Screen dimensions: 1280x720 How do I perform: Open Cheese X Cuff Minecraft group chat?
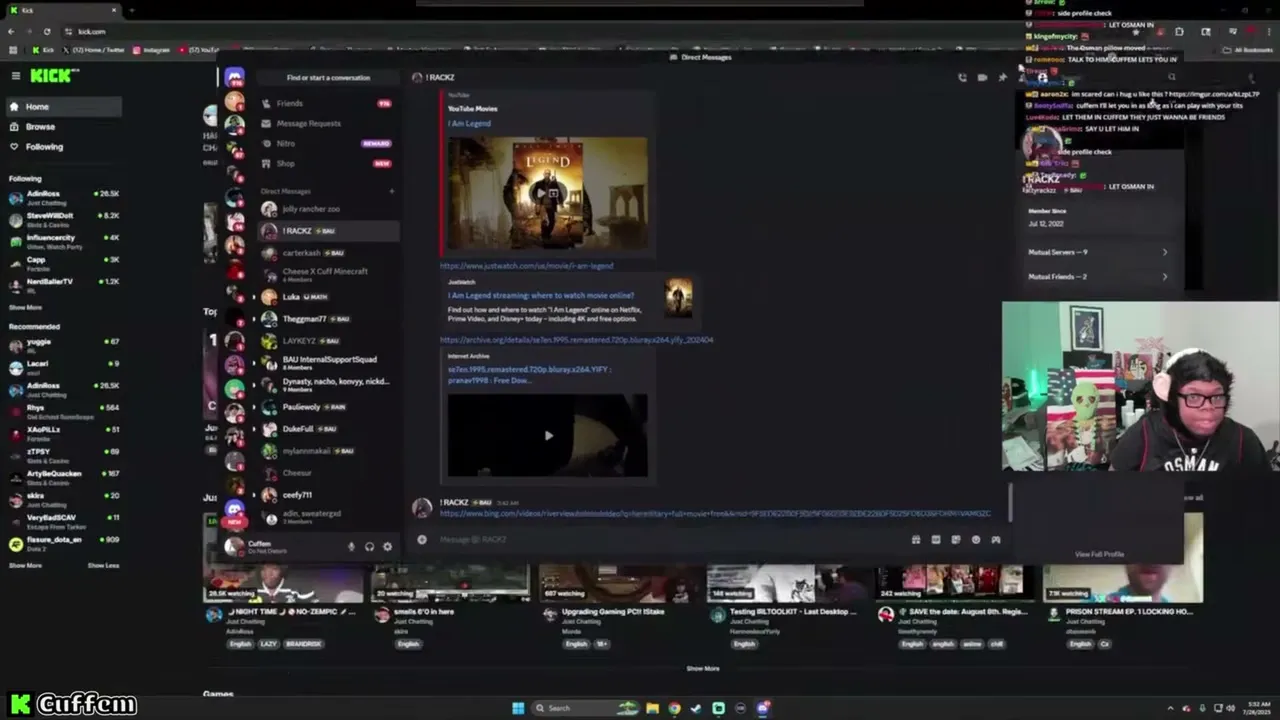pyautogui.click(x=326, y=274)
